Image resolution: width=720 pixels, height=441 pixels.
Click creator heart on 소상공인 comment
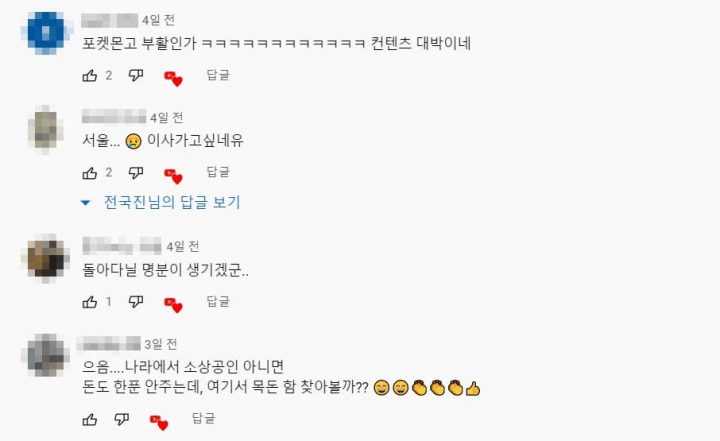[x=159, y=423]
